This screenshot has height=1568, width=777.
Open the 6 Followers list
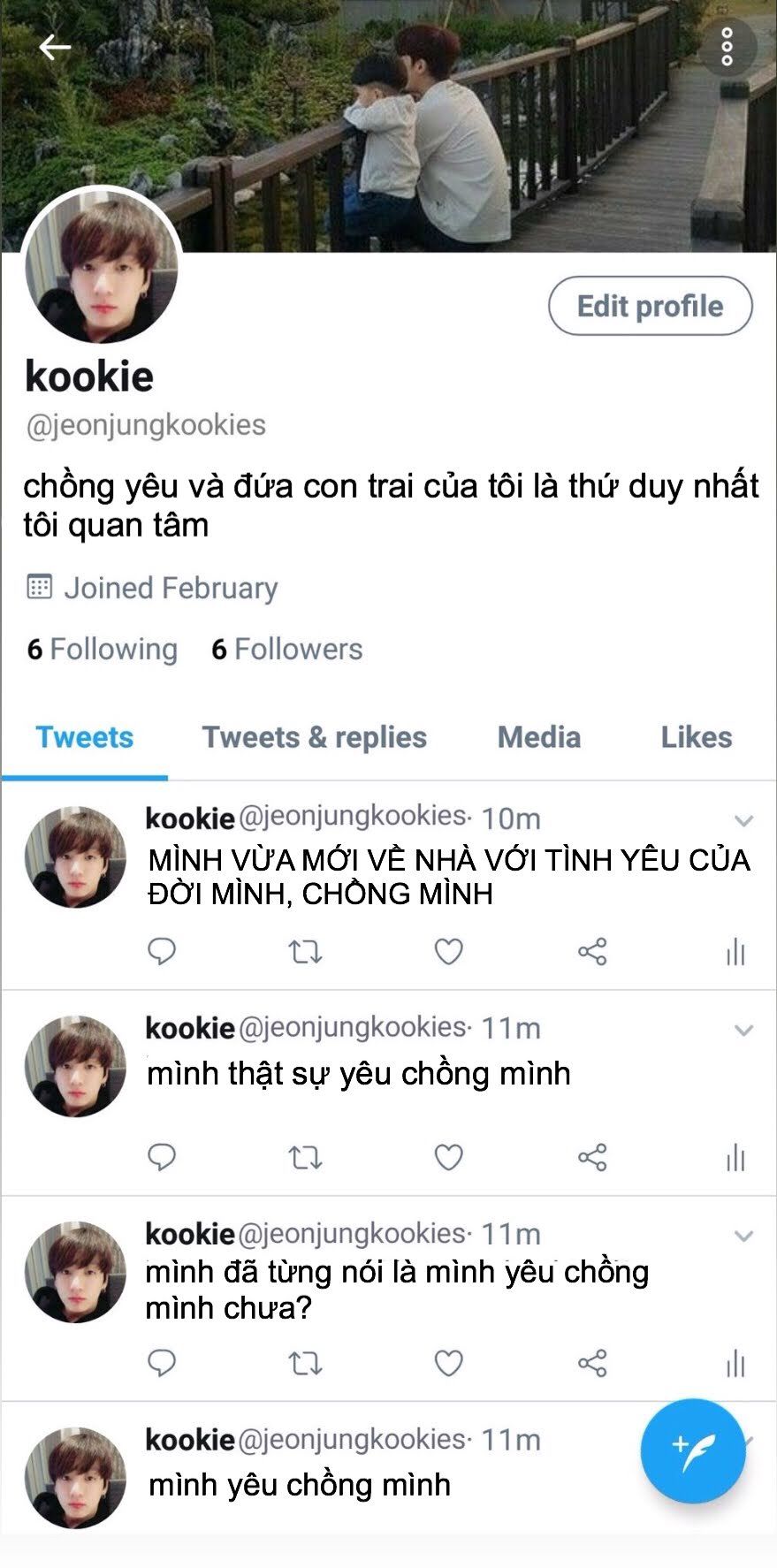tap(287, 649)
